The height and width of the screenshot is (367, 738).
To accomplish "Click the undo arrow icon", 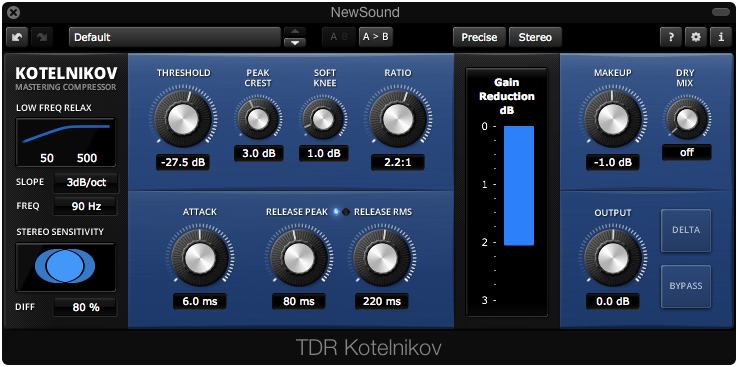I will (17, 37).
